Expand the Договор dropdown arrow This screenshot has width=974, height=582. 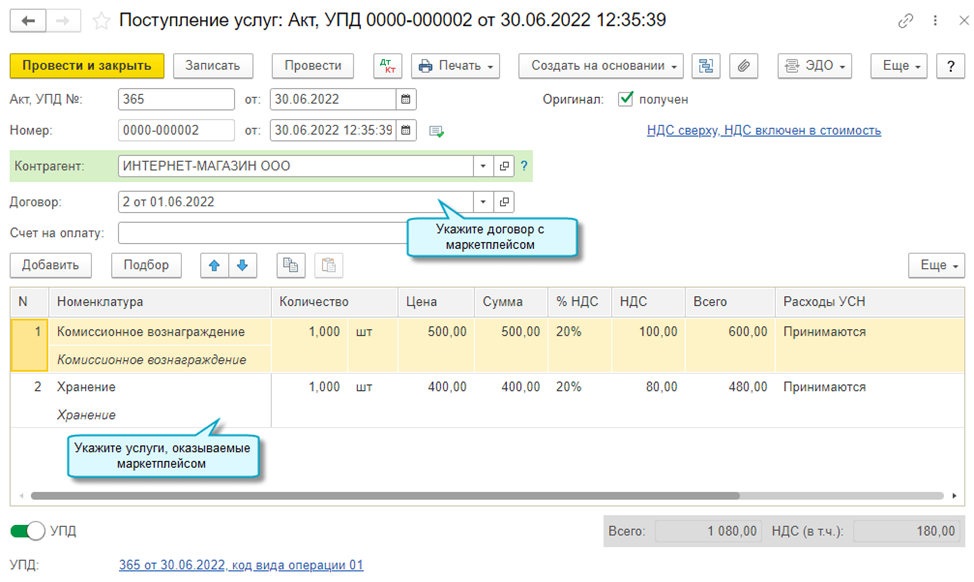[483, 202]
